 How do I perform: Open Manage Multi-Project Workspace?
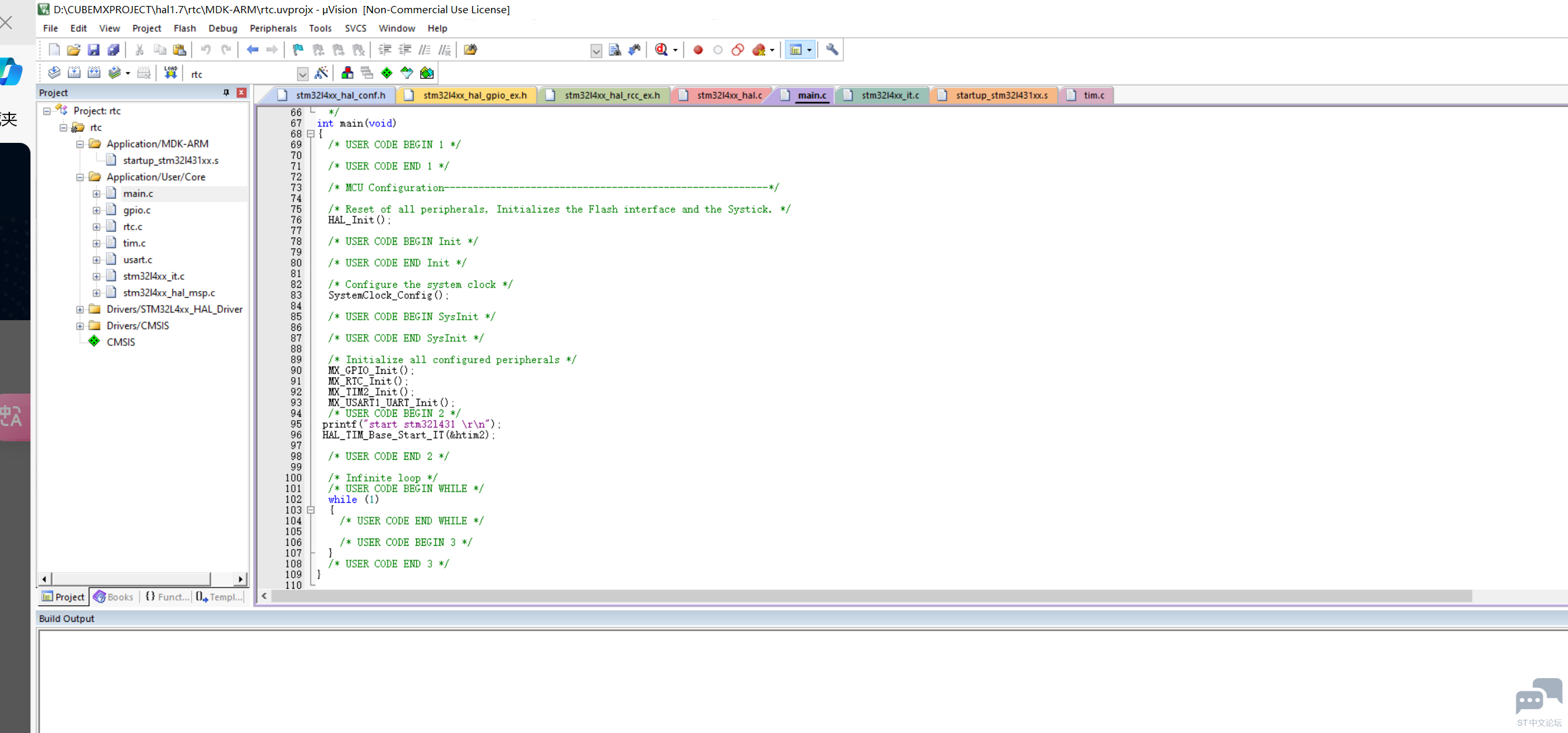pos(367,73)
